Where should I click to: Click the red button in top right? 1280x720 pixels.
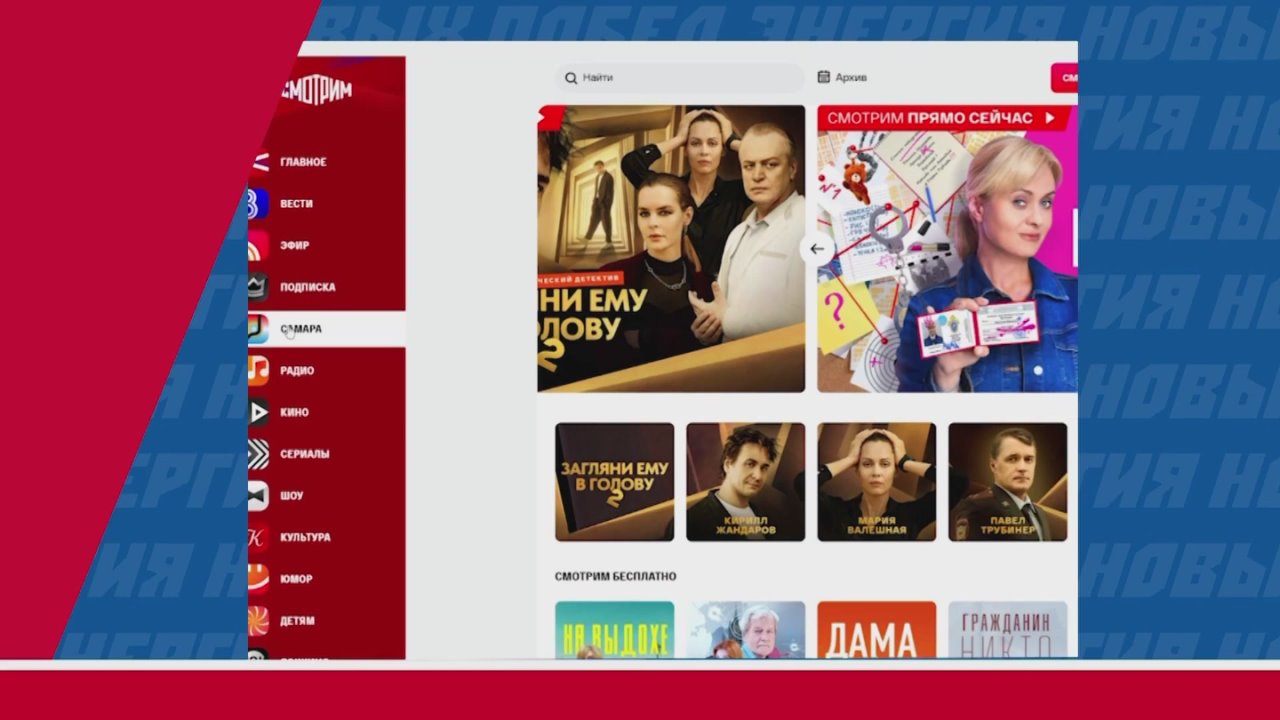1064,77
